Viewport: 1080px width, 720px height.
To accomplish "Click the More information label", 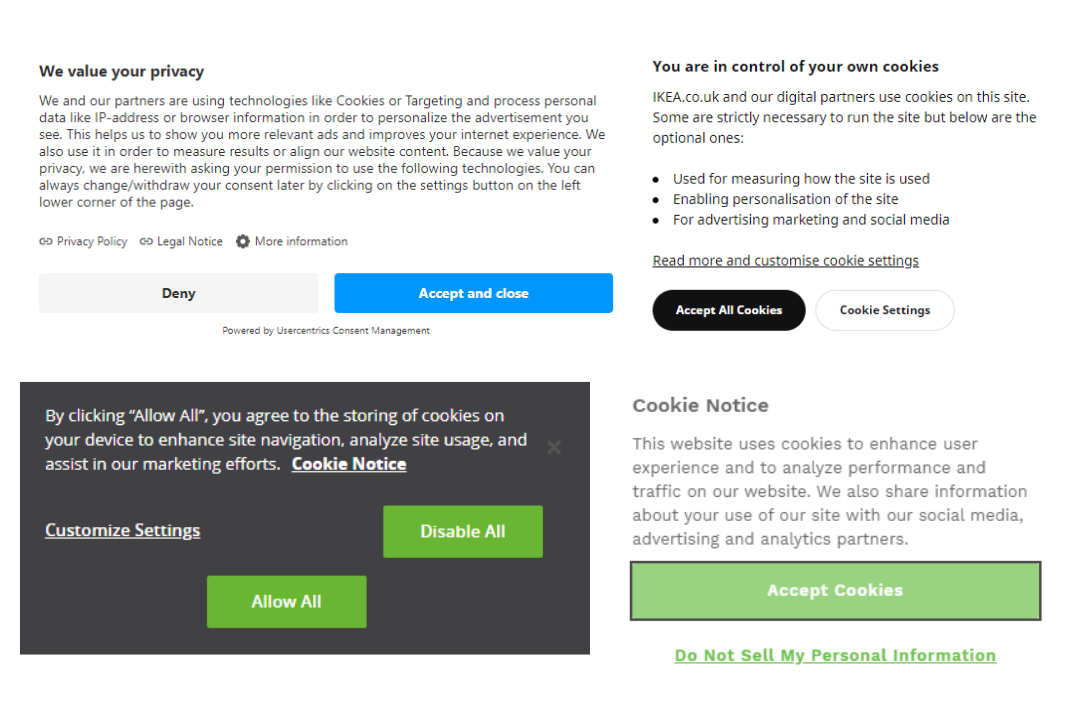I will [x=300, y=241].
